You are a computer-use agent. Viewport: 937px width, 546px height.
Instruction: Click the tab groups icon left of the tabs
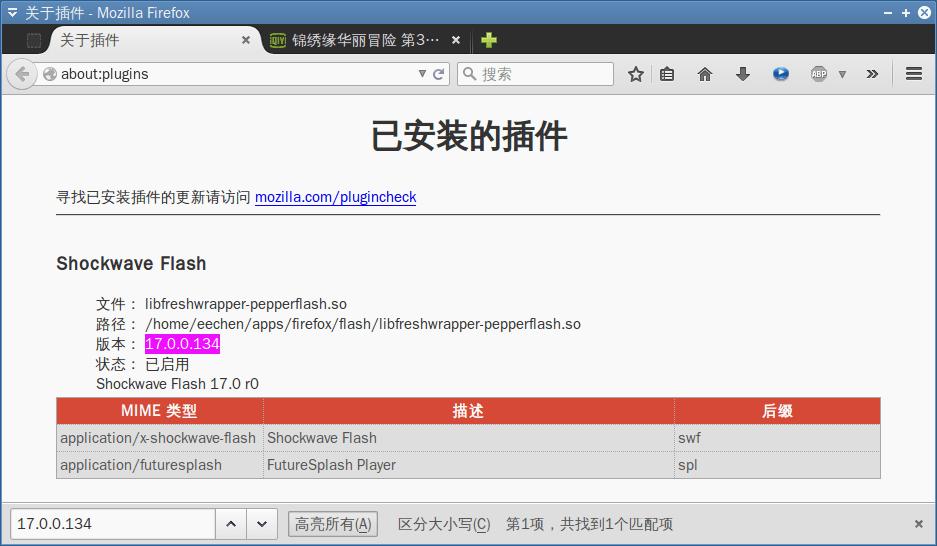[34, 41]
